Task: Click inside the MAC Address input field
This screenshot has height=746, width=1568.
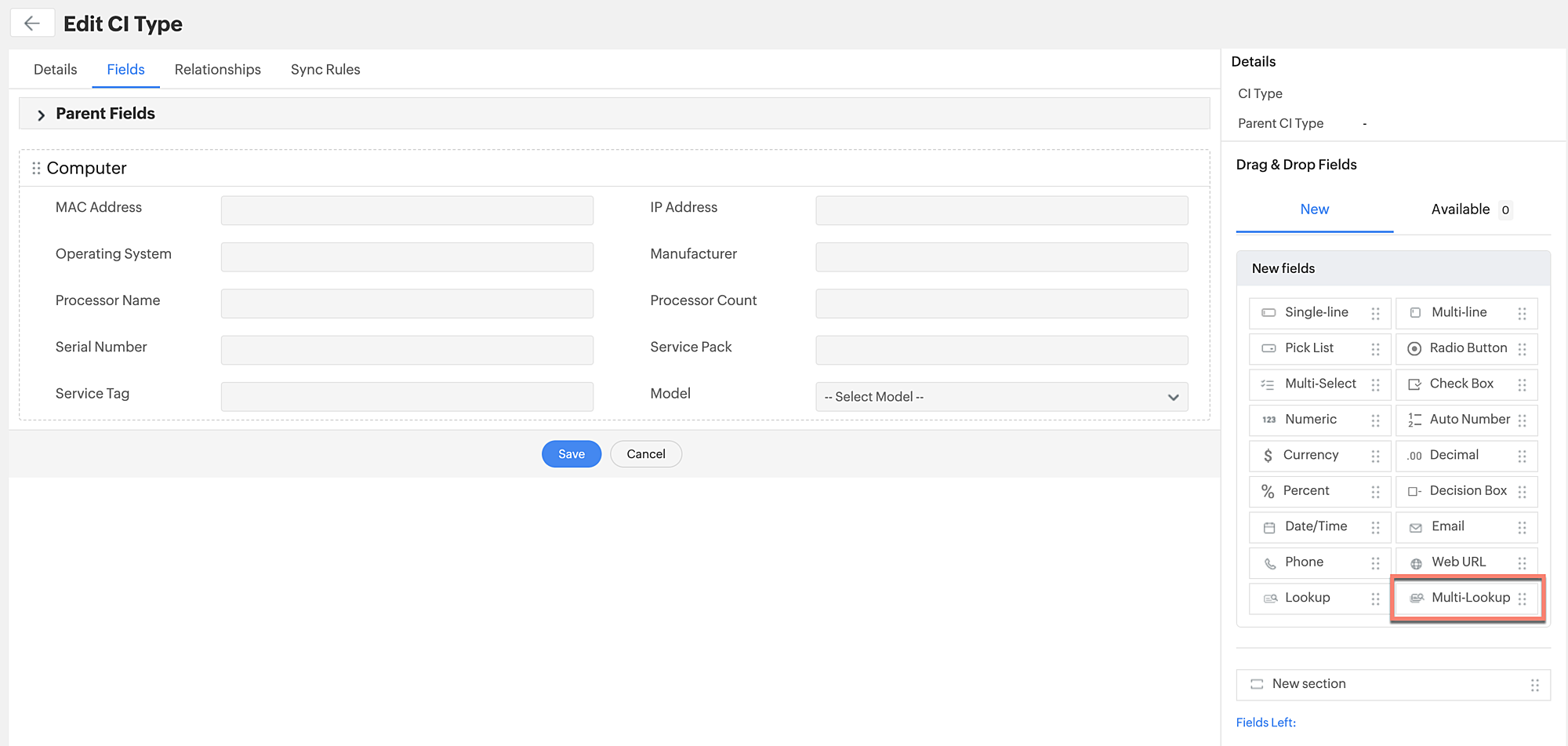Action: pos(406,209)
